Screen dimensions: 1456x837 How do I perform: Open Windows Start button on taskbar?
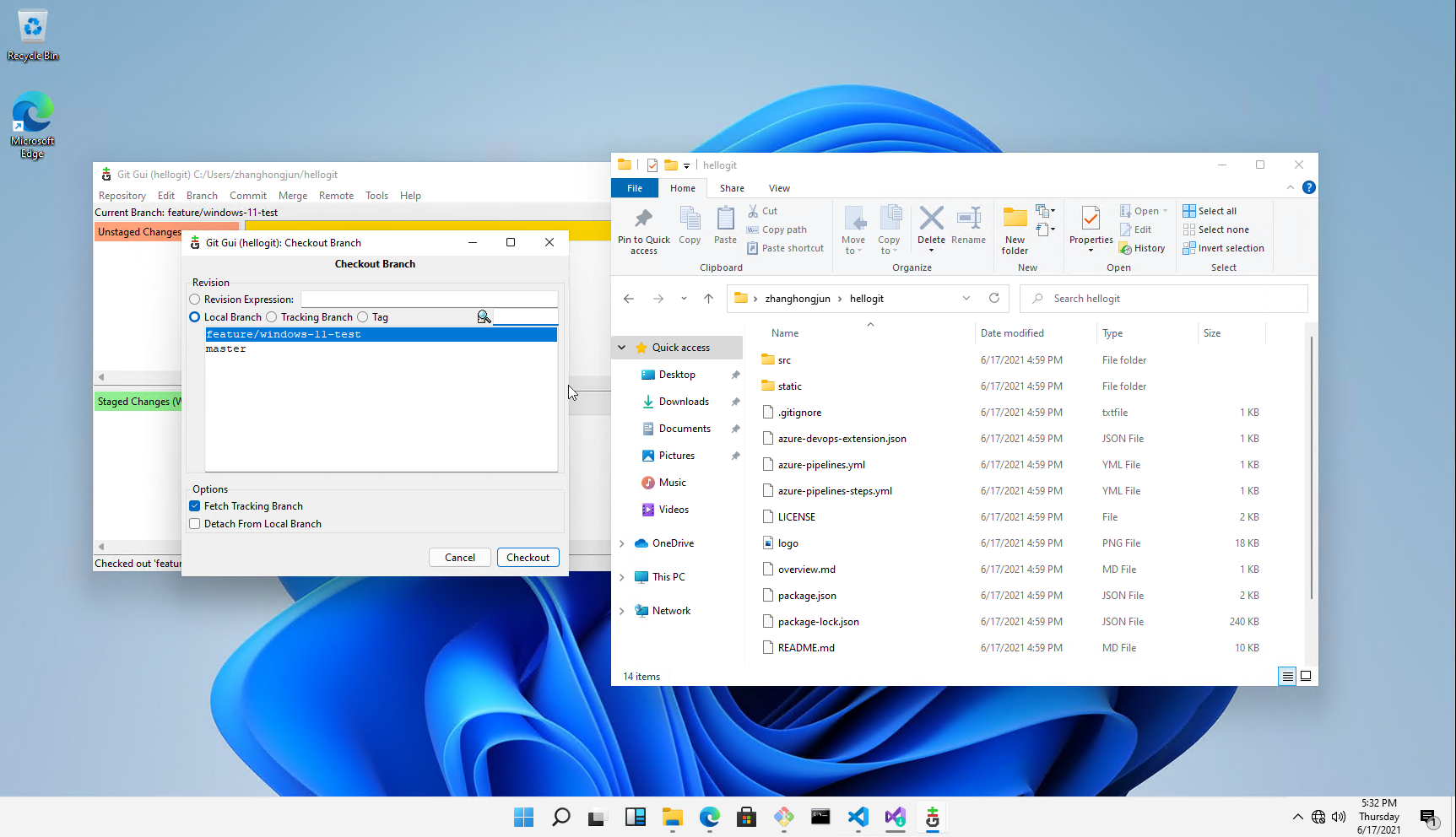(523, 817)
